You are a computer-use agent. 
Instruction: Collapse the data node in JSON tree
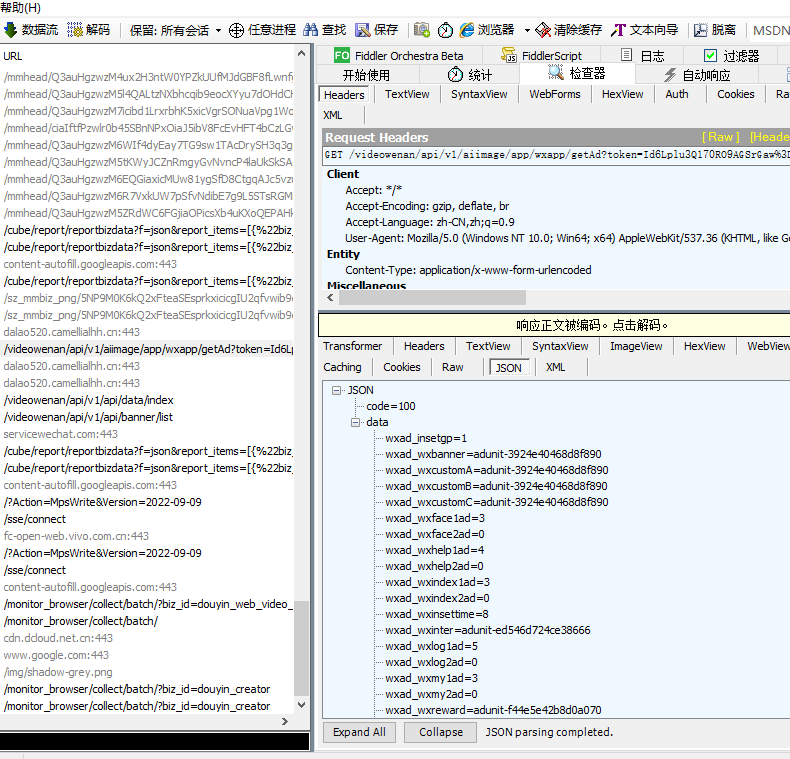point(356,422)
